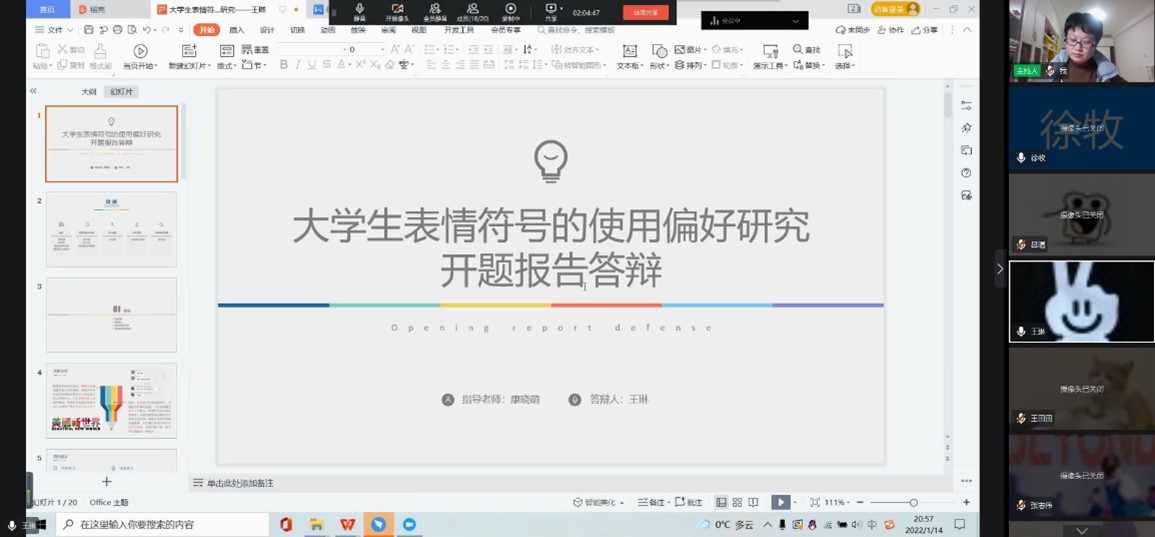Open the font size dropdown
Viewport: 1155px width, 537px height.
pyautogui.click(x=382, y=49)
